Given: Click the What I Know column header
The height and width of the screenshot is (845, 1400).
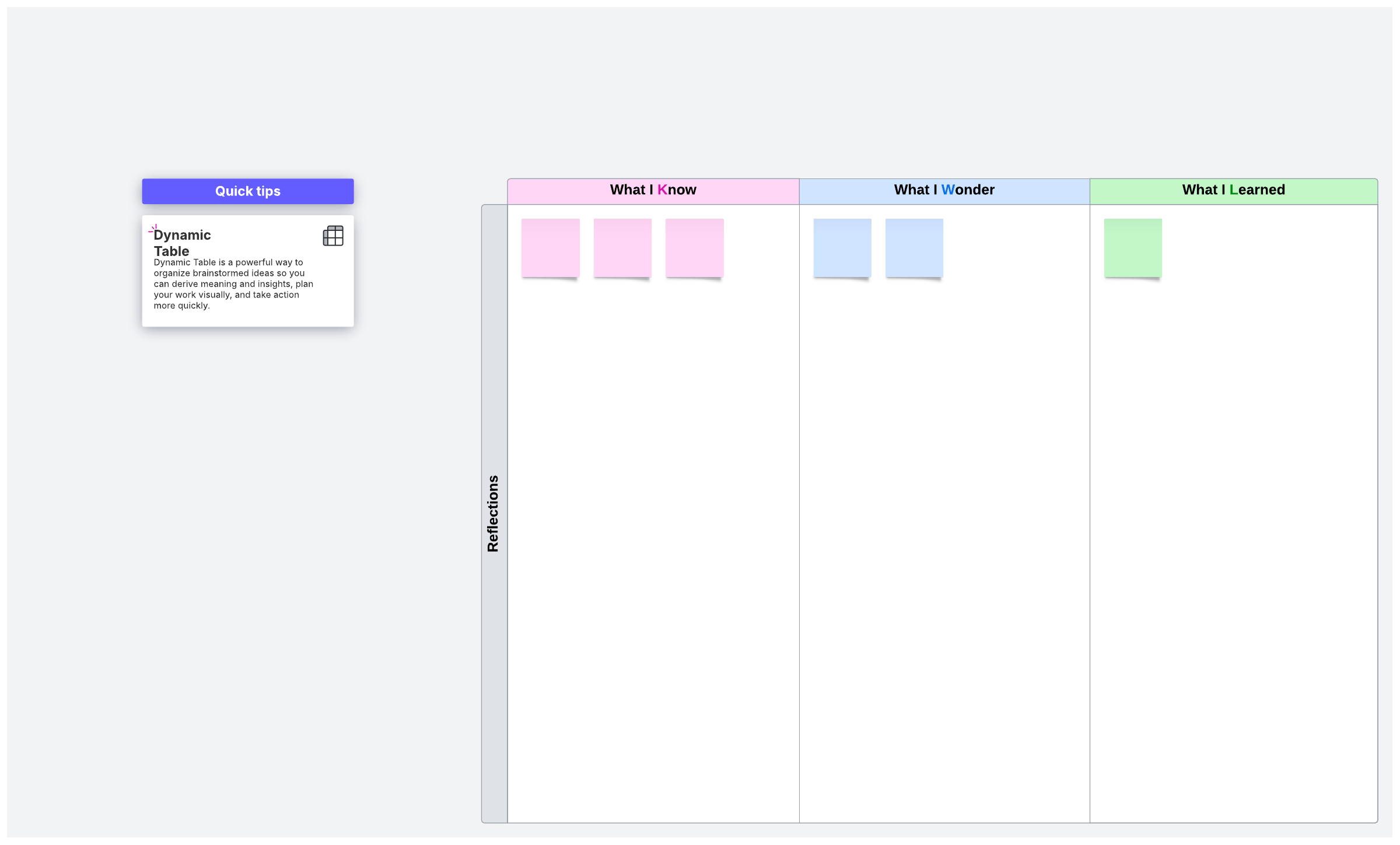Looking at the screenshot, I should (x=653, y=191).
